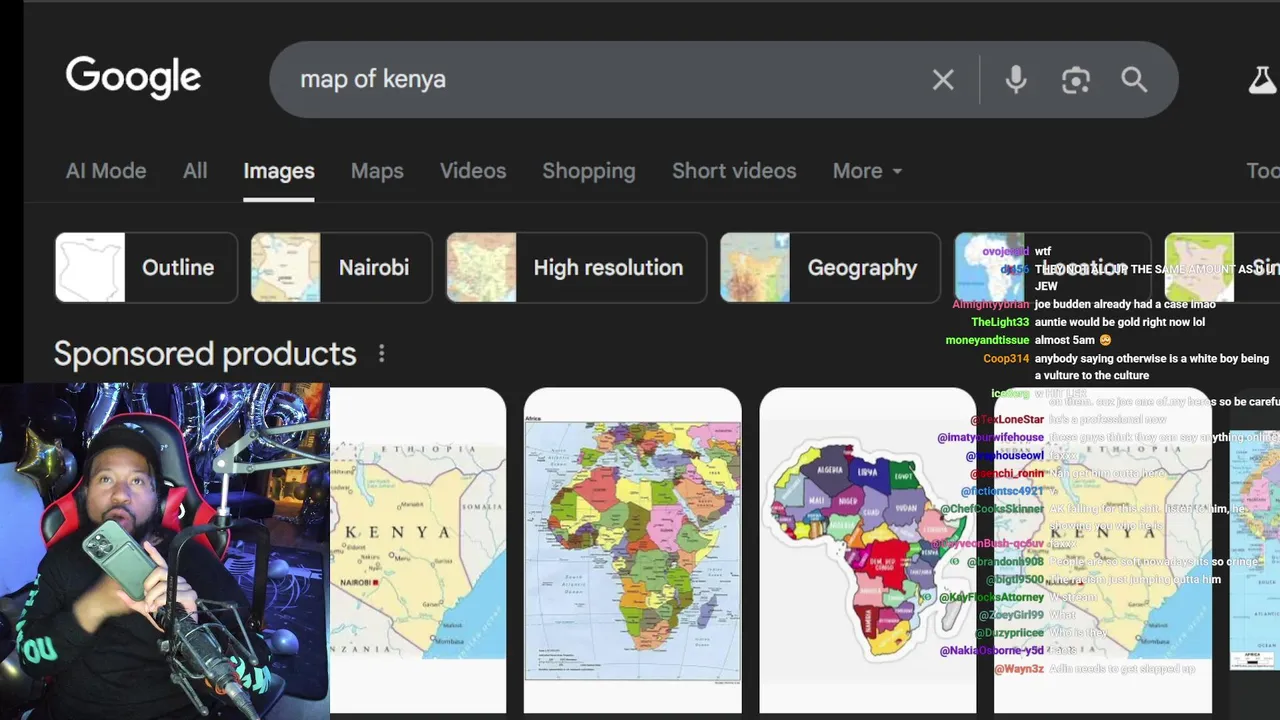Go to the Videos tab
Viewport: 1280px width, 720px height.
(473, 171)
